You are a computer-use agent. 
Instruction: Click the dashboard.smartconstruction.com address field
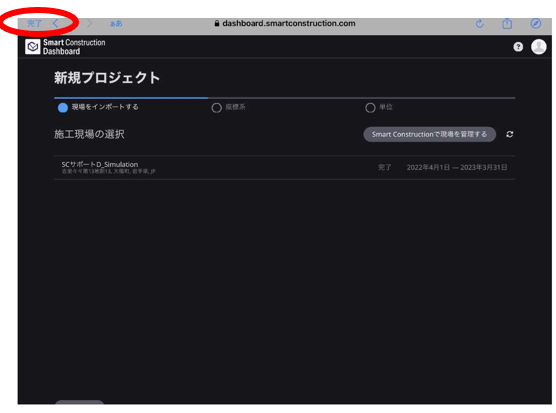pos(285,23)
